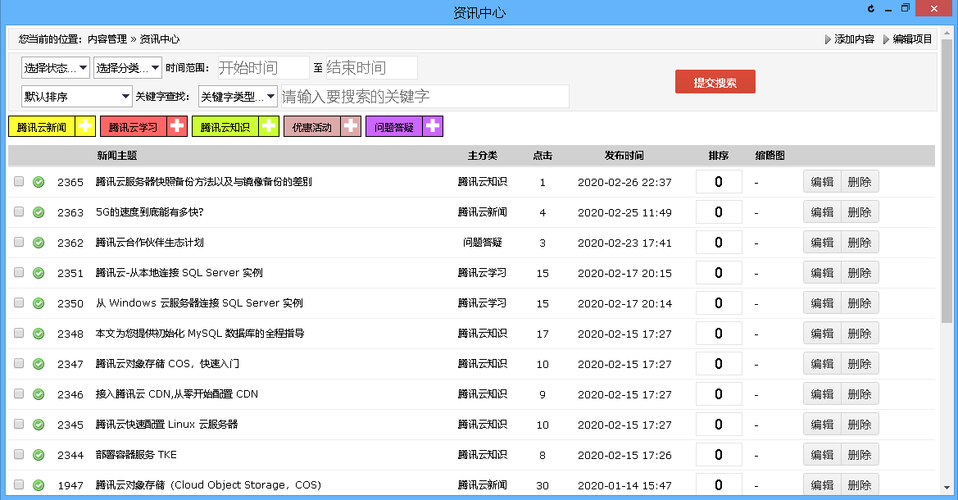Tick checkbox for row 2351
This screenshot has width=958, height=500.
point(19,272)
